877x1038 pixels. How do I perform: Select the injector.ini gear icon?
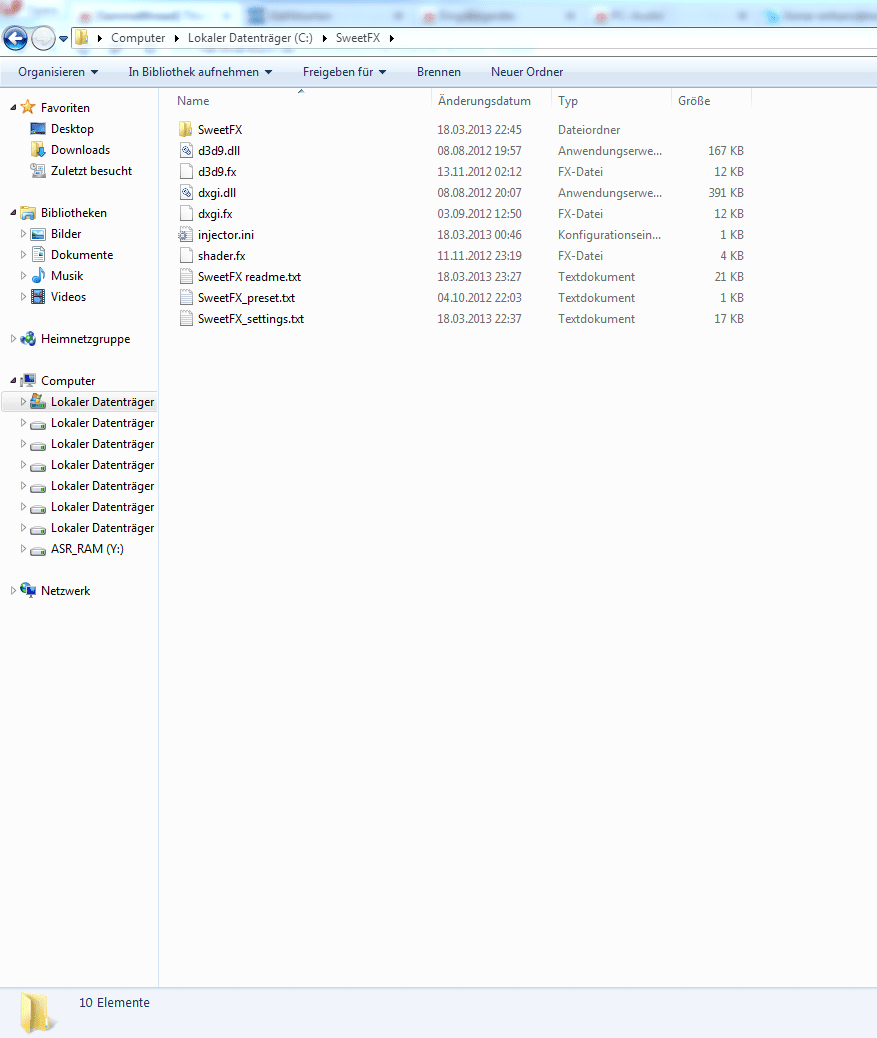pyautogui.click(x=185, y=234)
